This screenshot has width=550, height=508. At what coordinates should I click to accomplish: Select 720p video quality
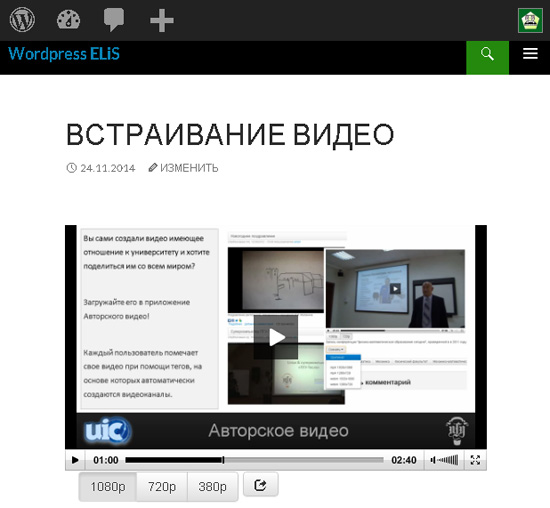click(162, 487)
